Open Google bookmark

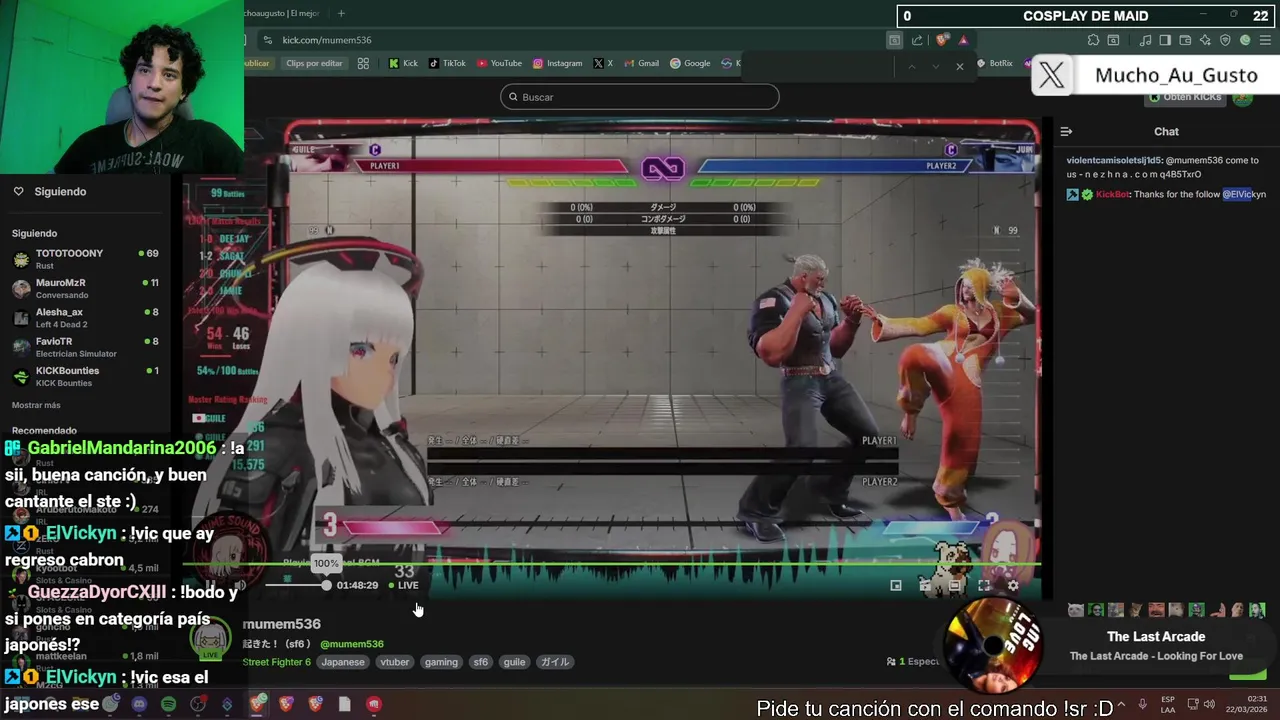[x=690, y=63]
